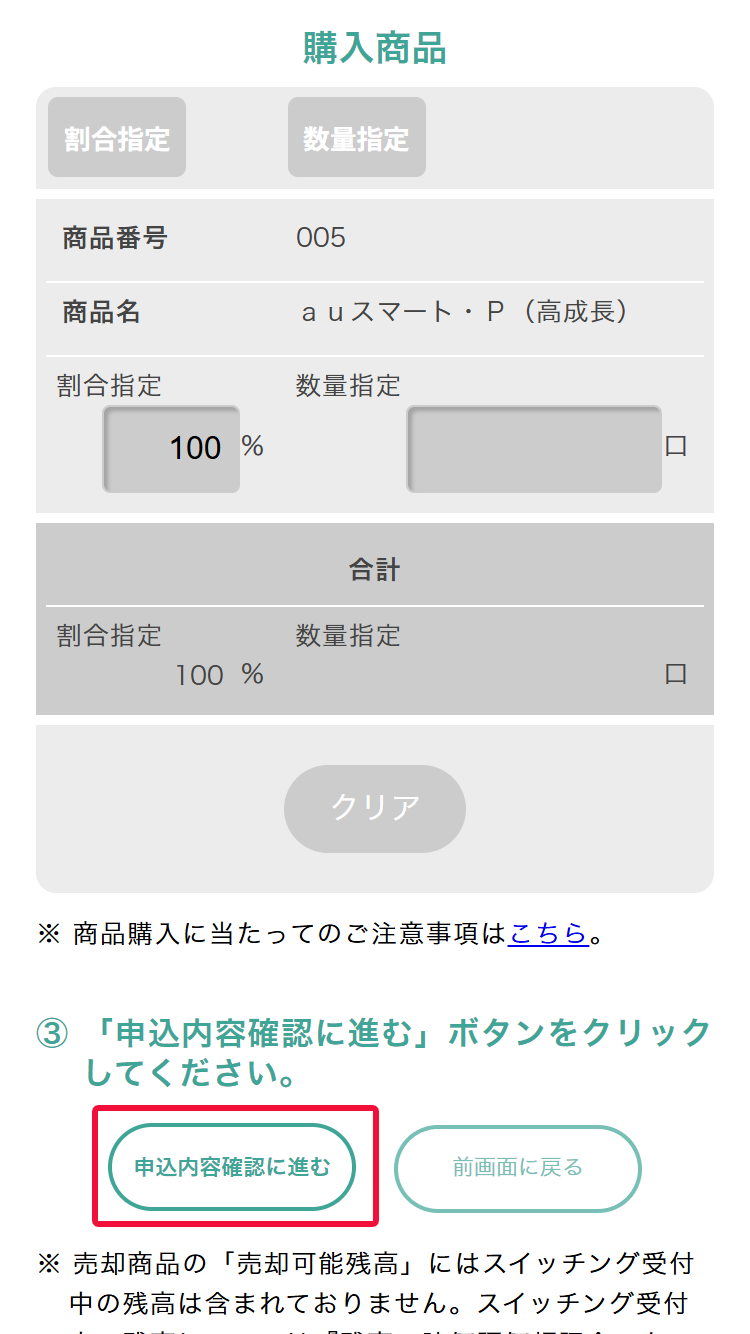Image resolution: width=750 pixels, height=1334 pixels.
Task: Switch to the 数量指定 button at the top
Action: pyautogui.click(x=356, y=138)
